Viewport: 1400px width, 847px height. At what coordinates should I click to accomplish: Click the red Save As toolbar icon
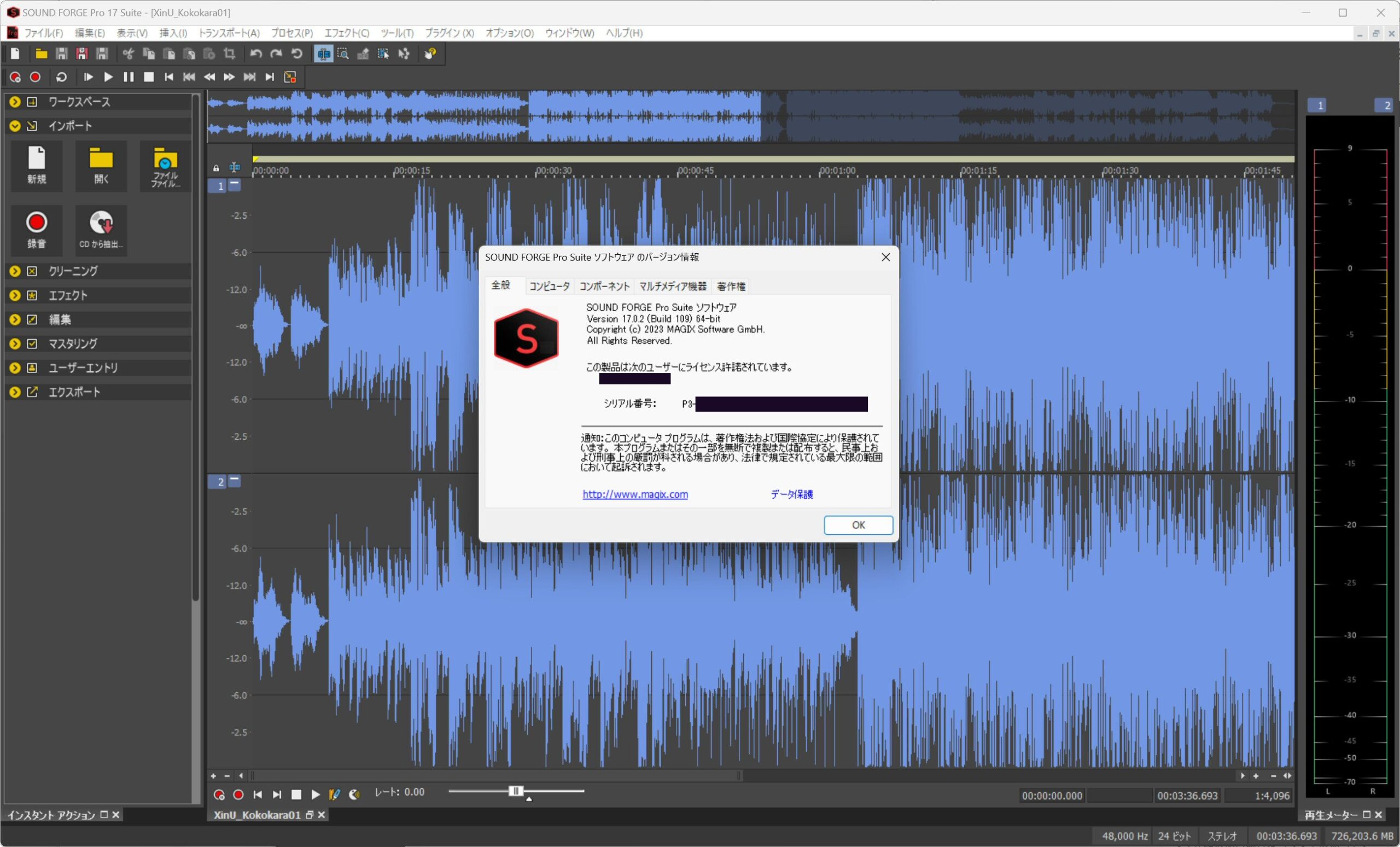click(82, 54)
